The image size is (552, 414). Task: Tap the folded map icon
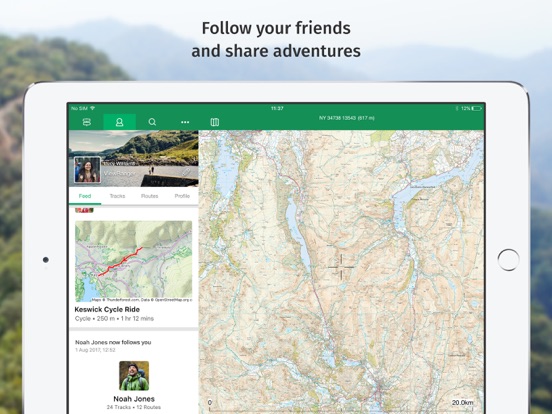tap(215, 122)
